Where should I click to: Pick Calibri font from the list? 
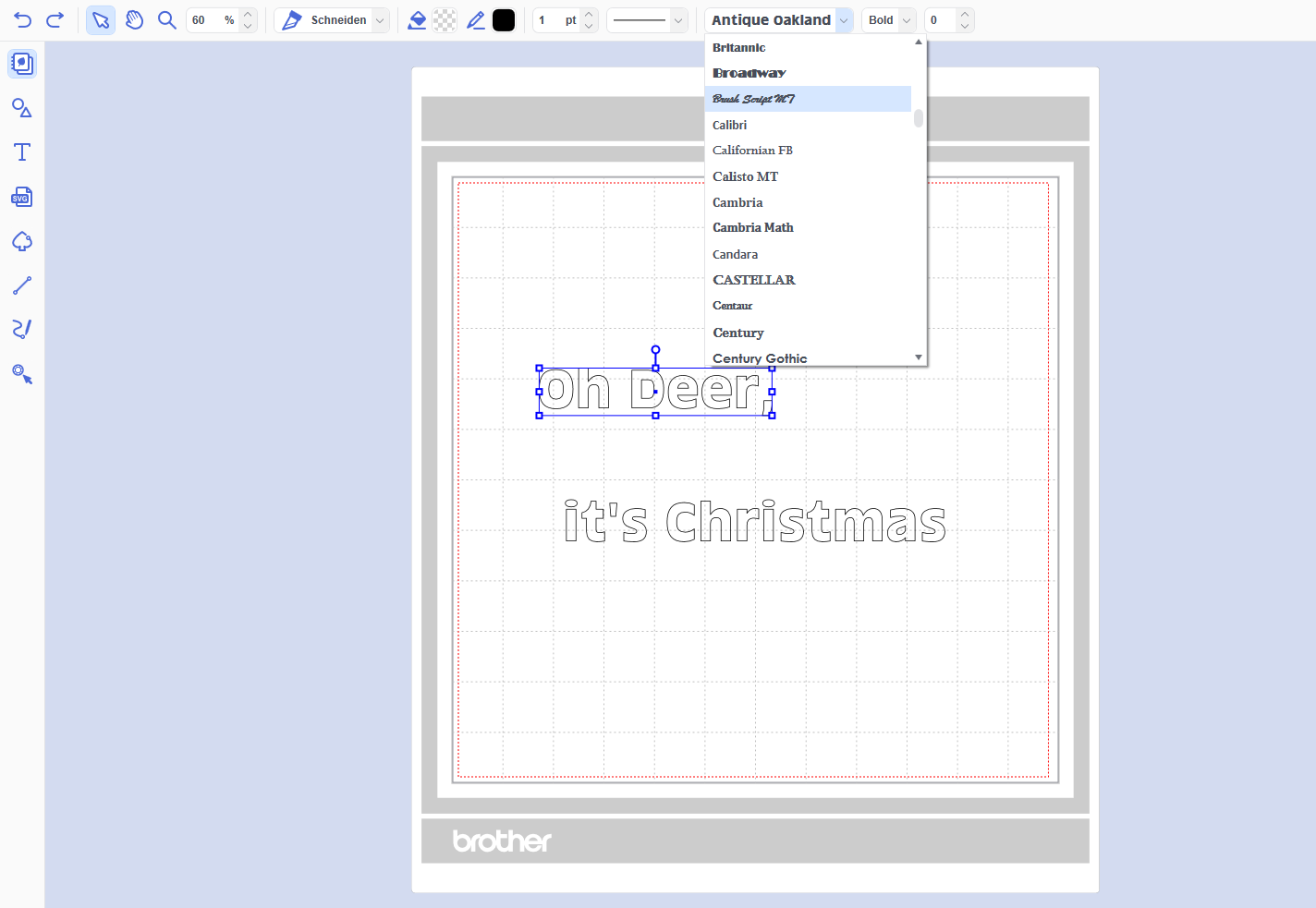tap(730, 125)
